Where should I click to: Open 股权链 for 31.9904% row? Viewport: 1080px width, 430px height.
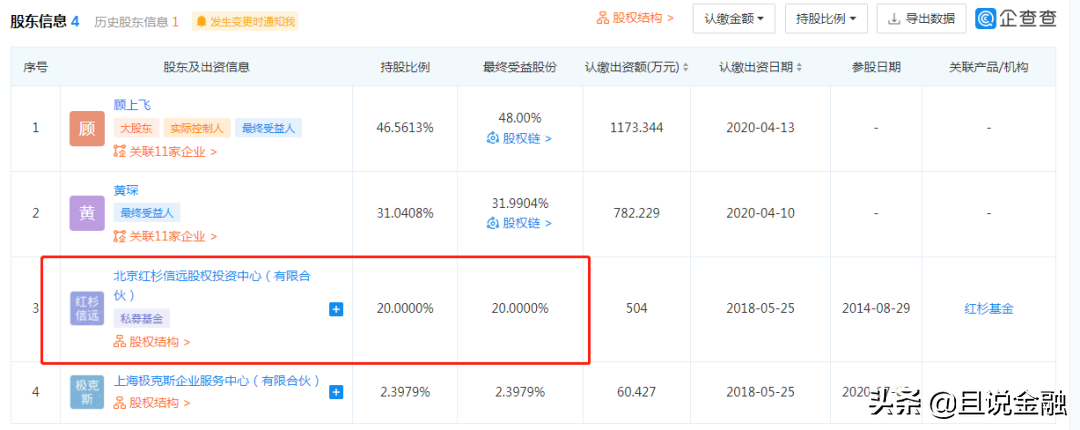click(519, 223)
